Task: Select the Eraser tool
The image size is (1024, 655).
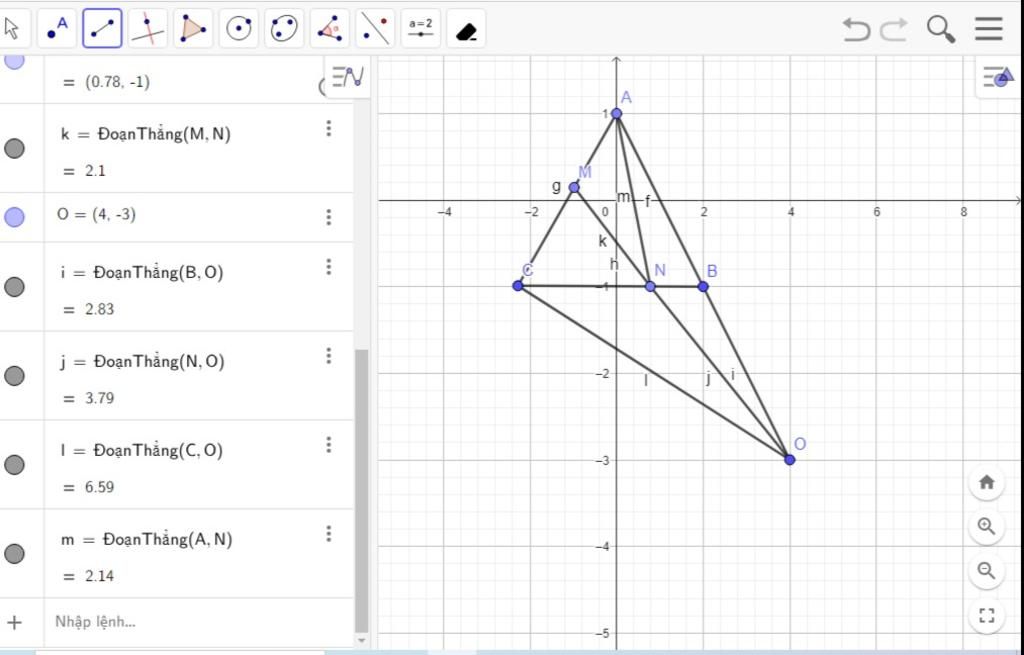Action: pyautogui.click(x=466, y=29)
